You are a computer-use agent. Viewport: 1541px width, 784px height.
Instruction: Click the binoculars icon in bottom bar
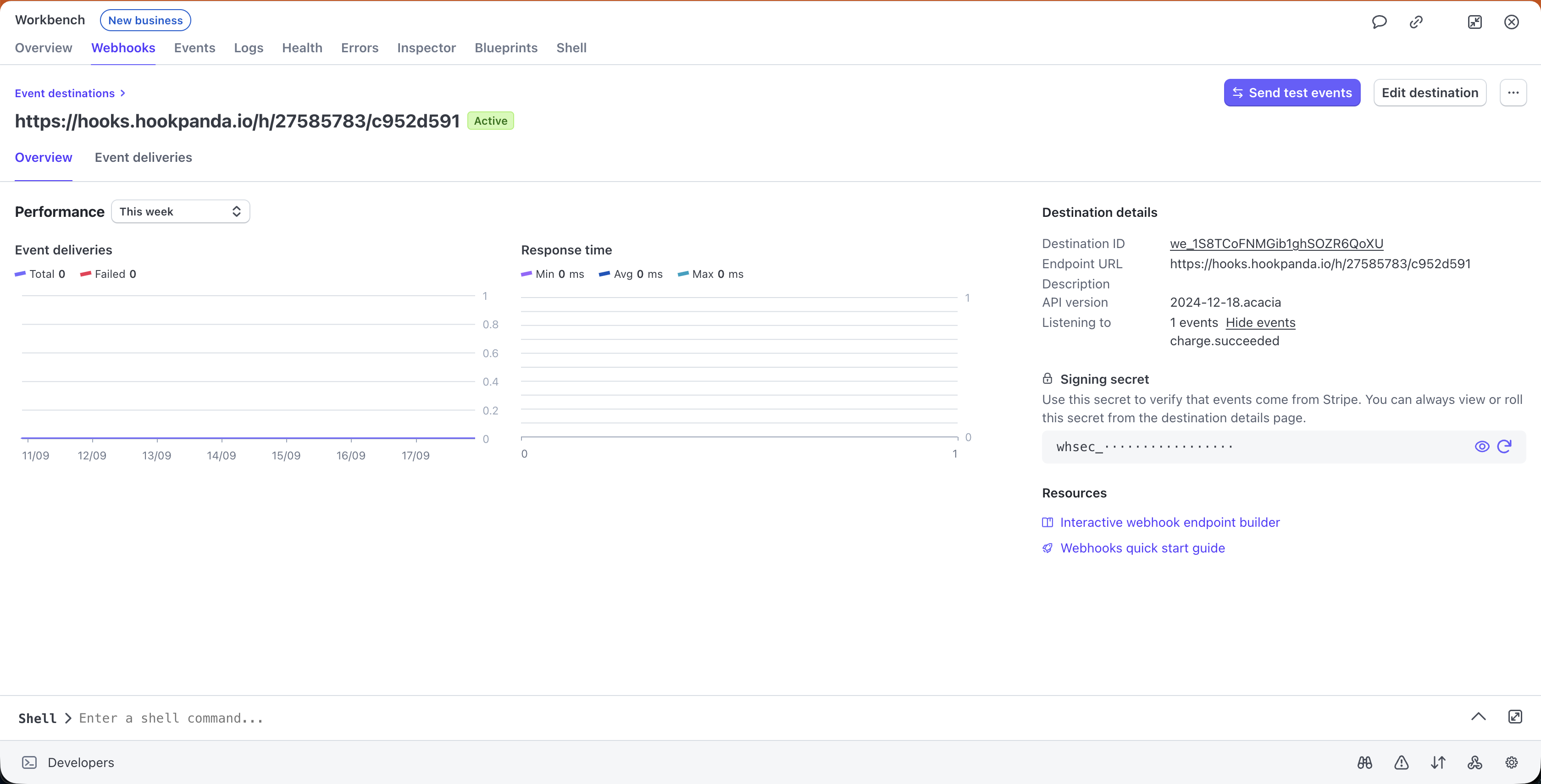point(1364,762)
